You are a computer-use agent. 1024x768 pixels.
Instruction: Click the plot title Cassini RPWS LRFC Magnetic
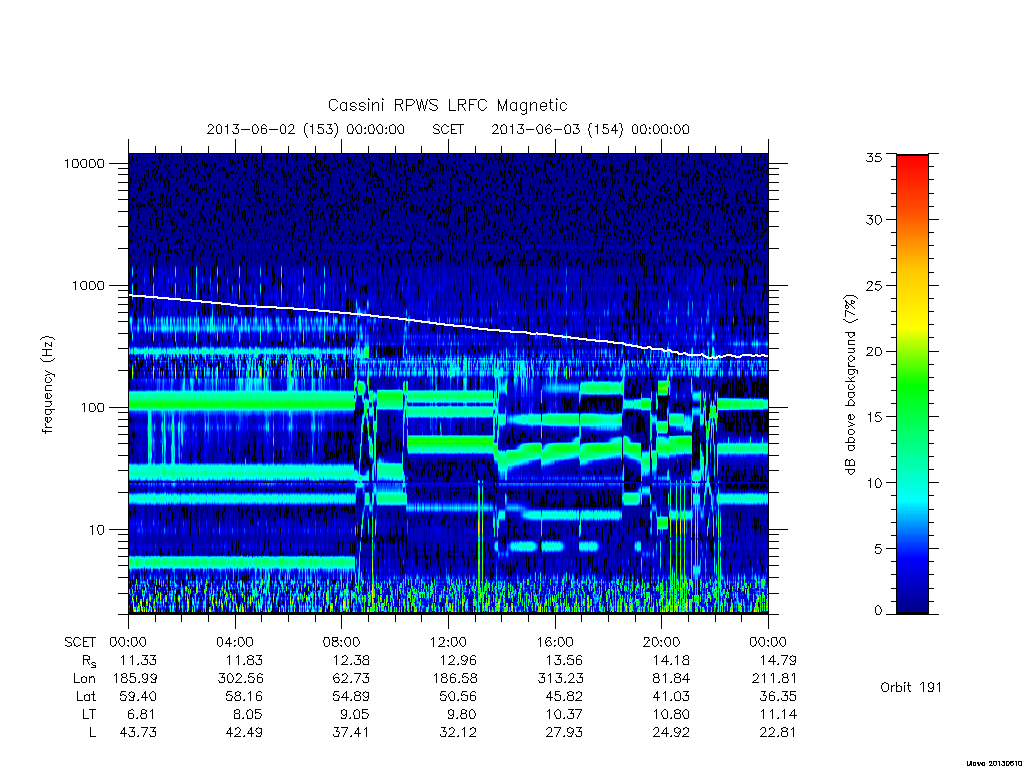447,105
